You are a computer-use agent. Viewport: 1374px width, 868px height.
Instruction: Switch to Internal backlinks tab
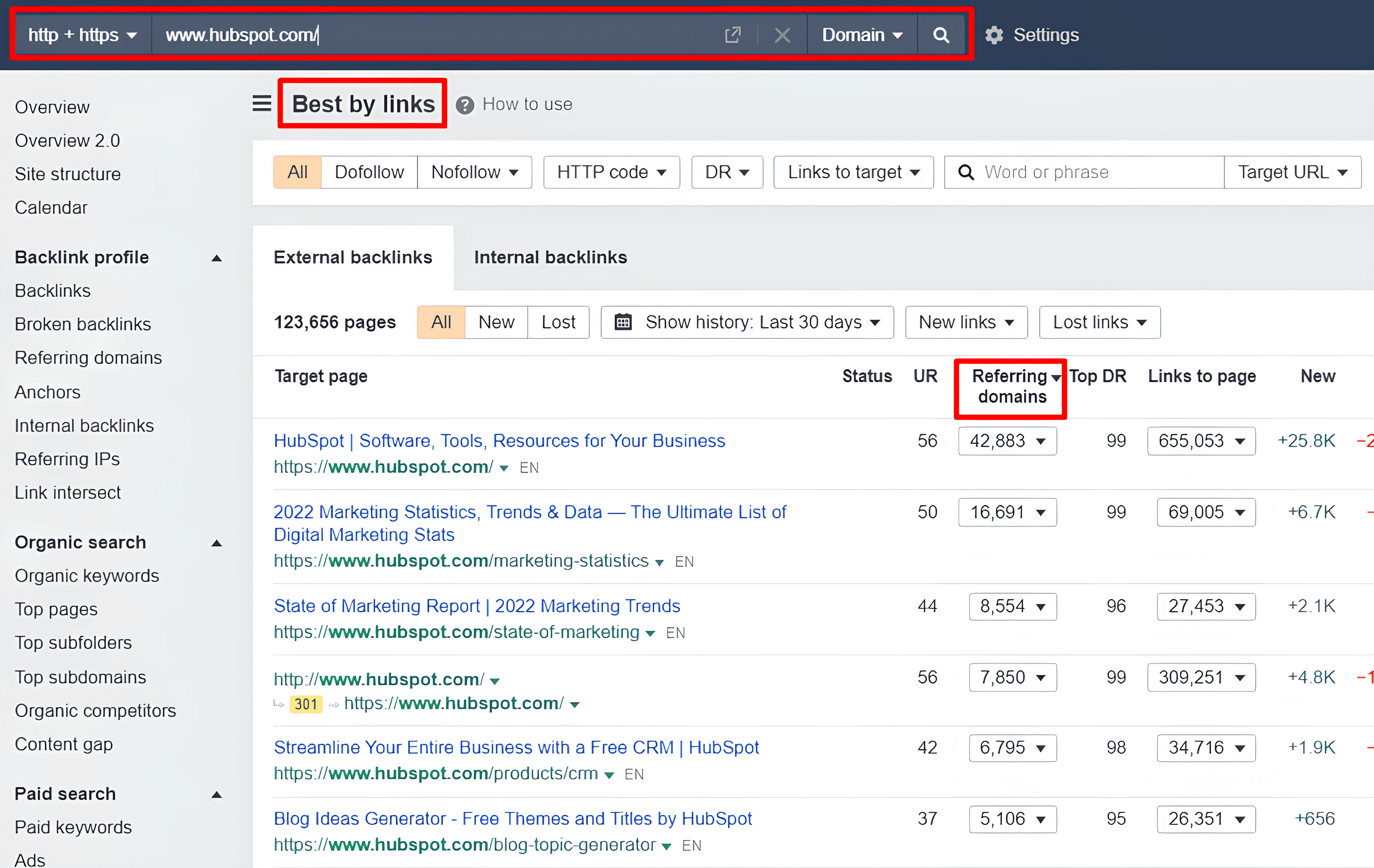(550, 258)
